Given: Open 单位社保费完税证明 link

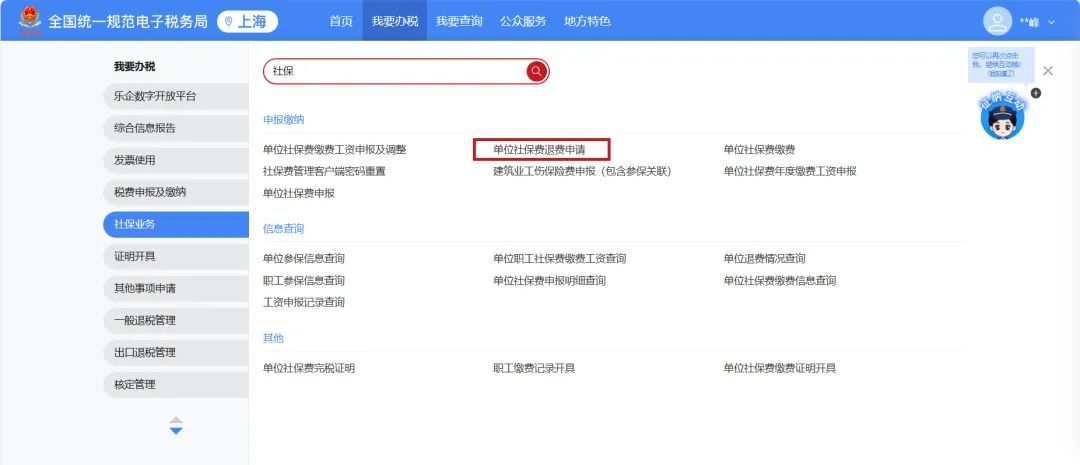Looking at the screenshot, I should coord(309,369).
